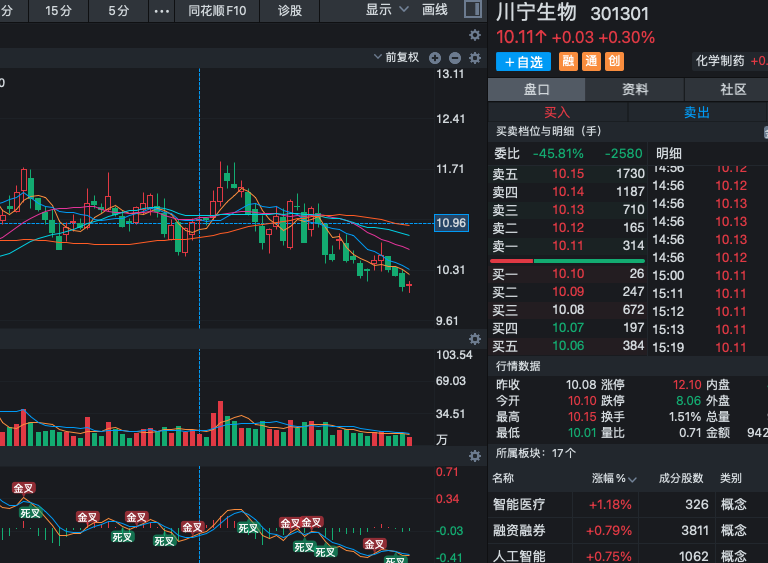Activate the 画线 drawing tool
The image size is (768, 563).
435,10
